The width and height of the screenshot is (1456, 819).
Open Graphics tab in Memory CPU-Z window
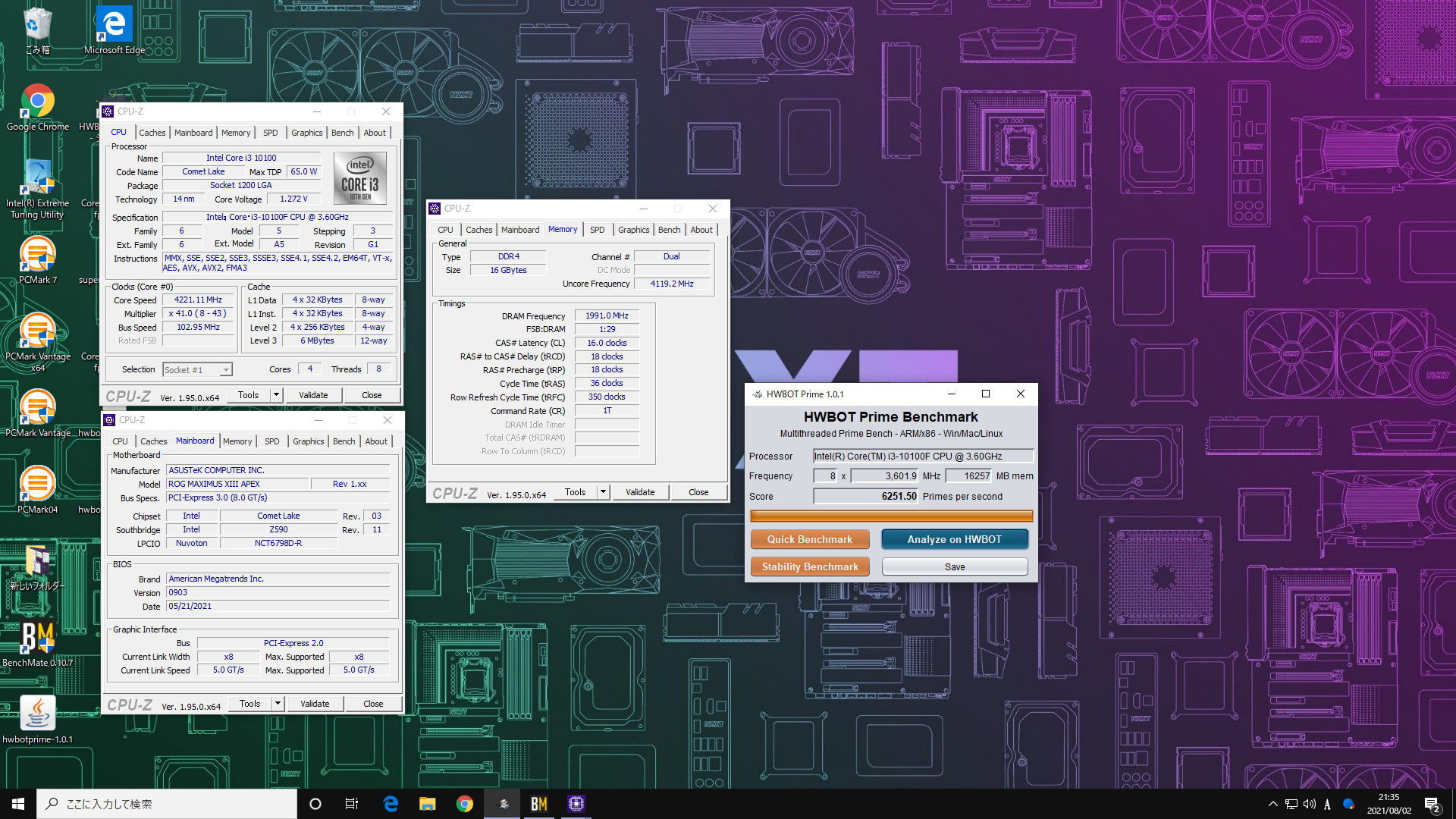pyautogui.click(x=633, y=230)
